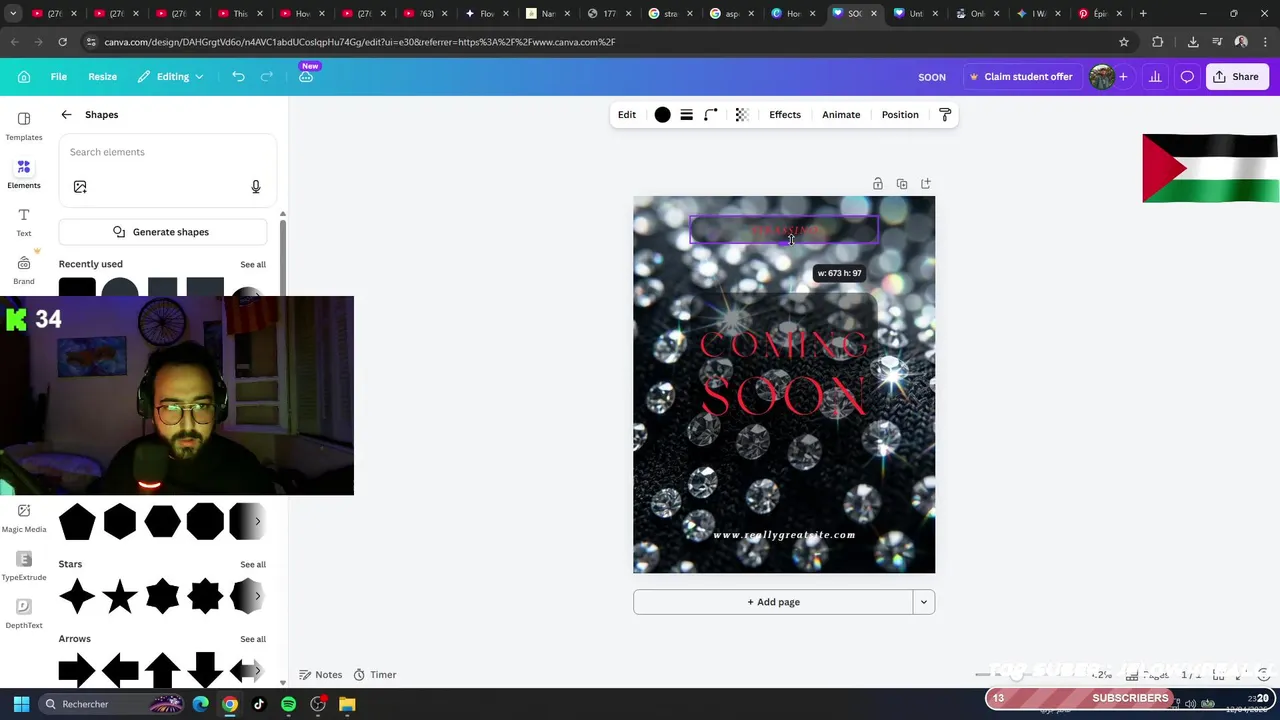Insert the left arrow shape
This screenshot has height=720, width=1280.
pyautogui.click(x=120, y=671)
